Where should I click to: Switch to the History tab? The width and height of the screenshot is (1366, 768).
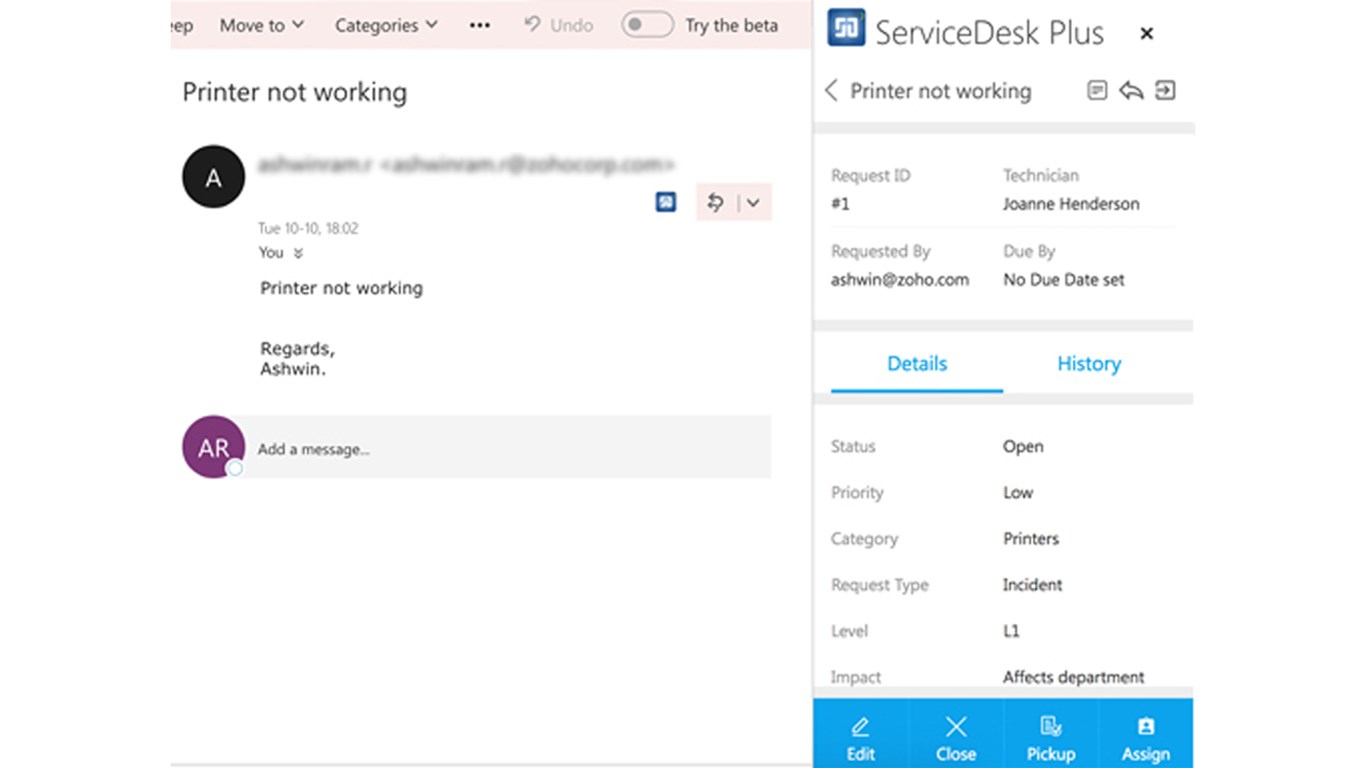click(1089, 364)
